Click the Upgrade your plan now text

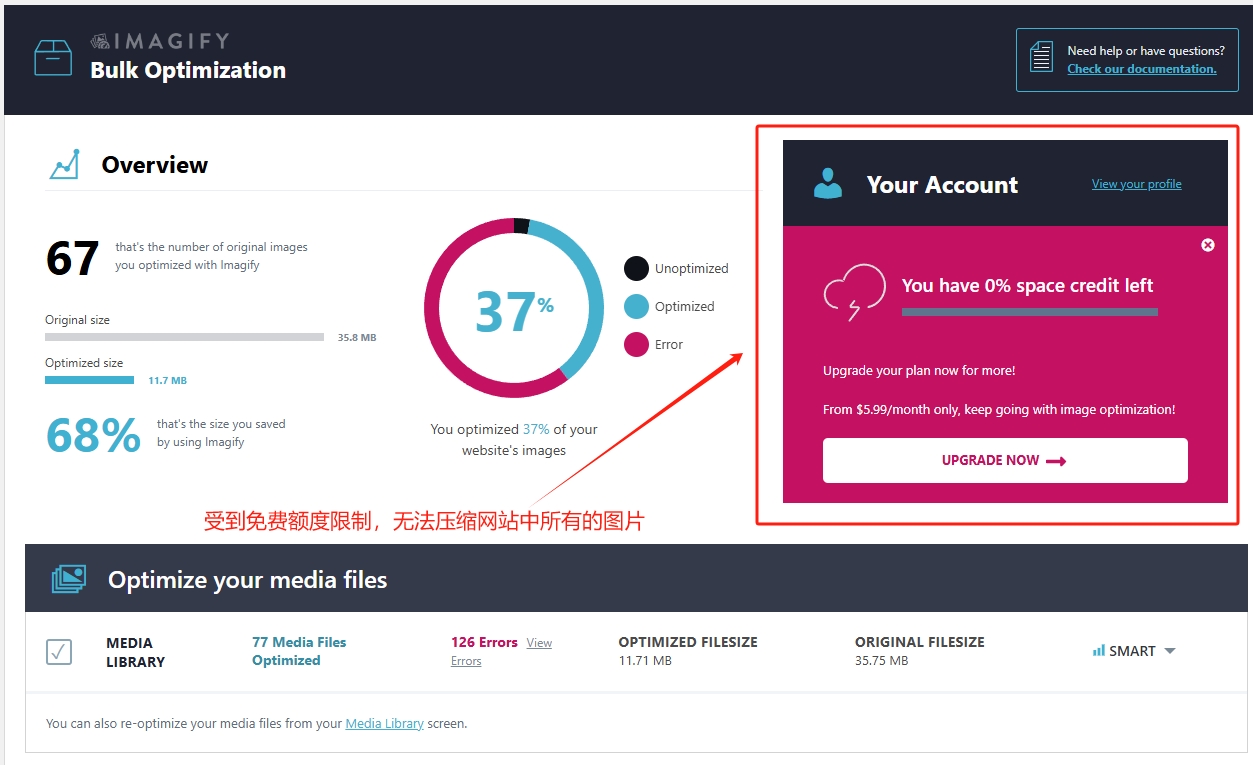(919, 371)
